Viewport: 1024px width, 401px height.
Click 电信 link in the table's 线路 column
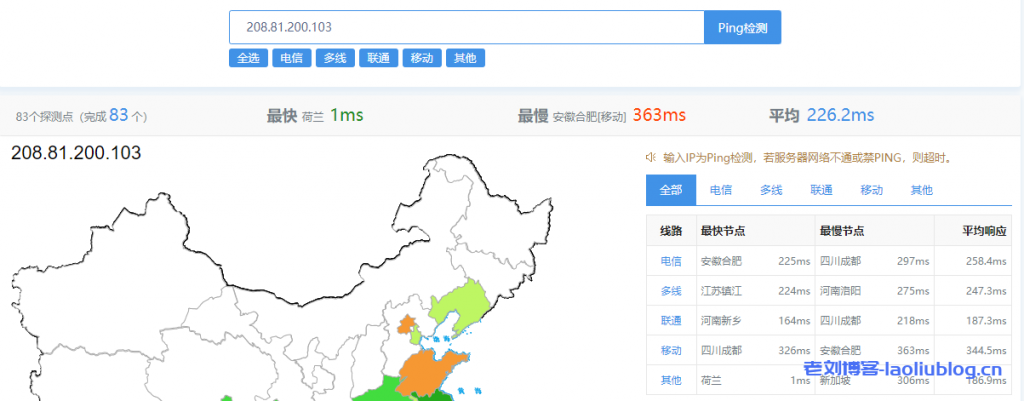pos(670,261)
